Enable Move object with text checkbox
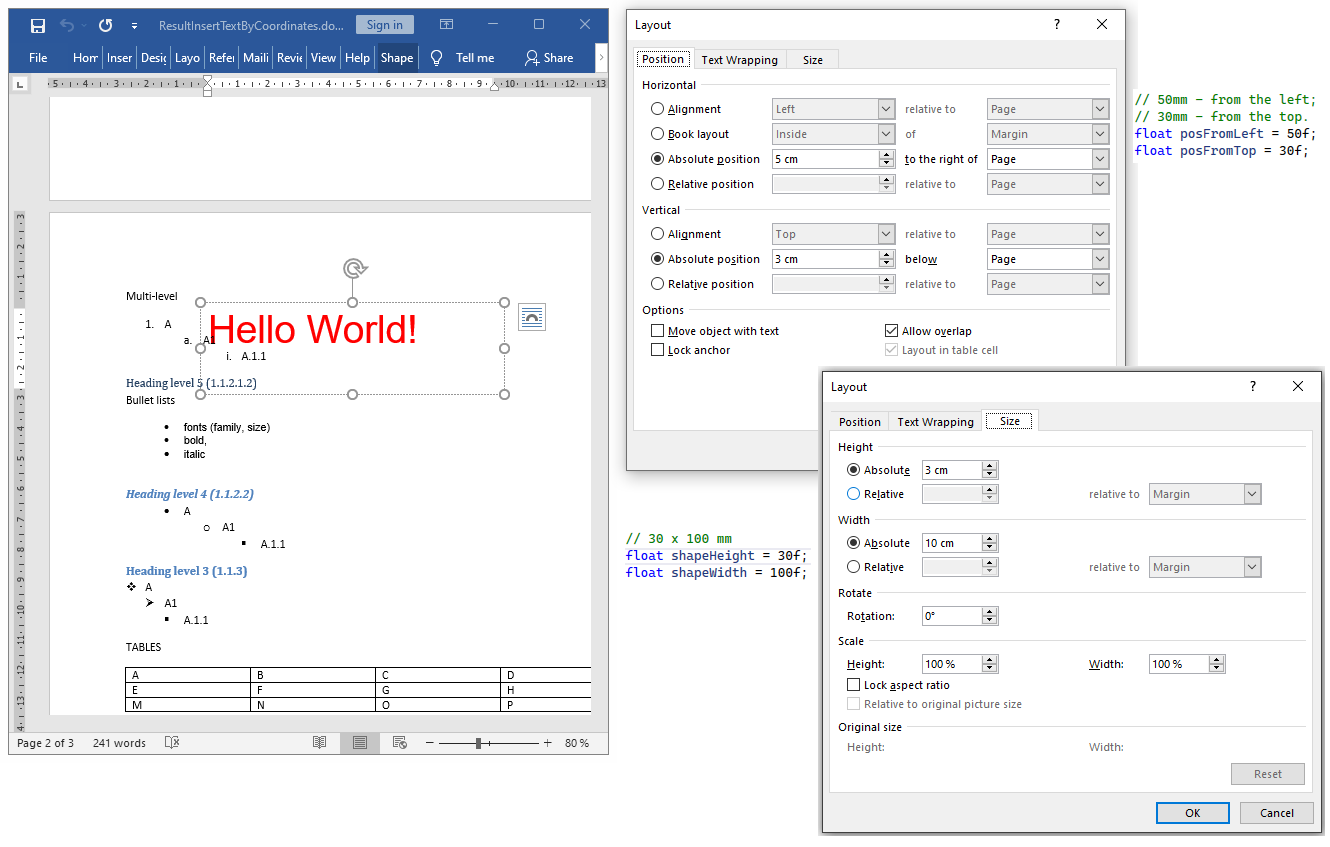1330x847 pixels. 658,331
